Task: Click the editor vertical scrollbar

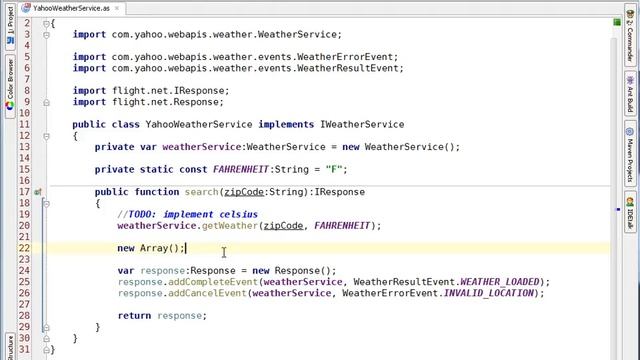Action: [614, 198]
